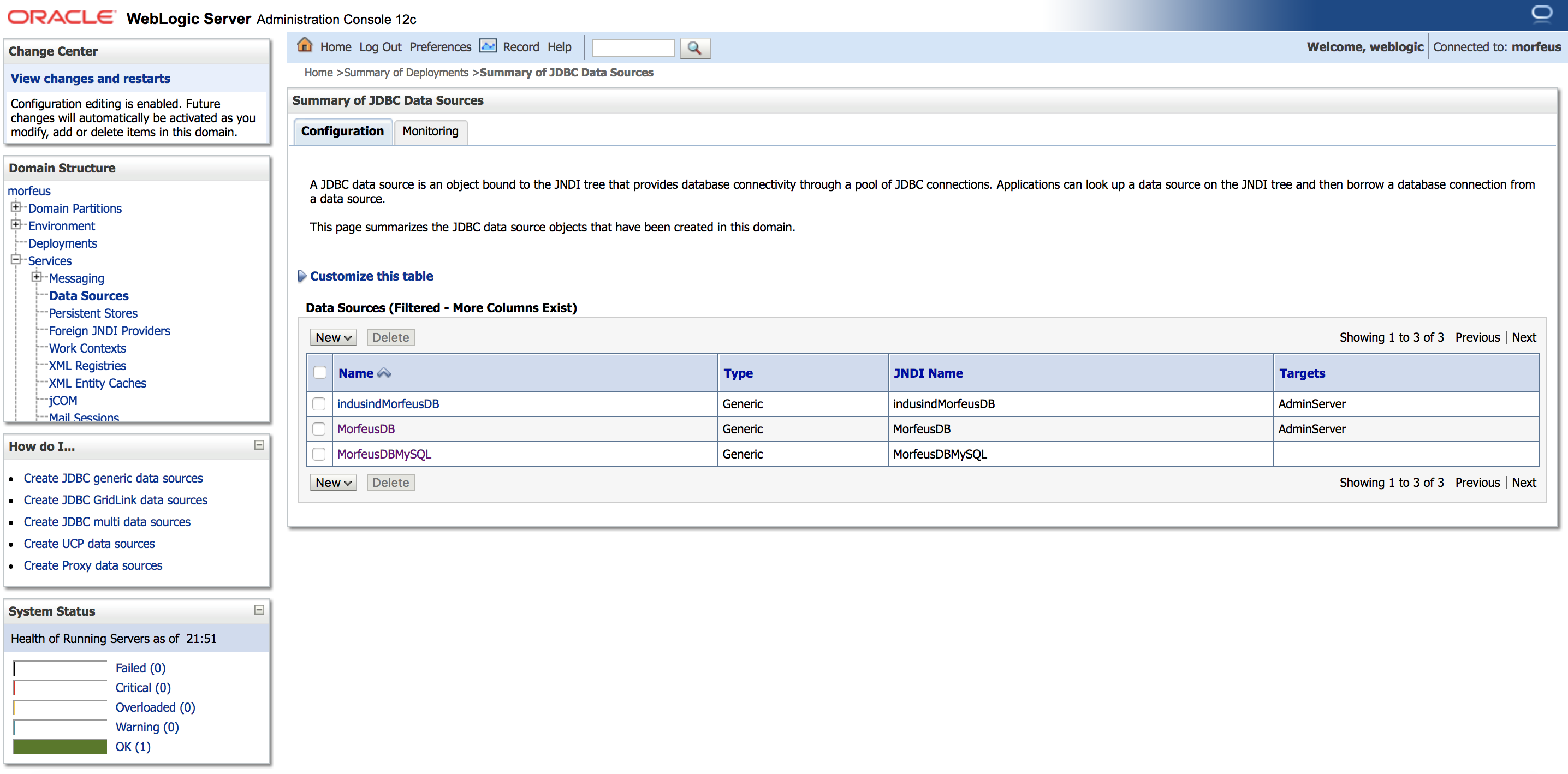Switch to the Monitoring tab
The height and width of the screenshot is (774, 1568).
(430, 132)
